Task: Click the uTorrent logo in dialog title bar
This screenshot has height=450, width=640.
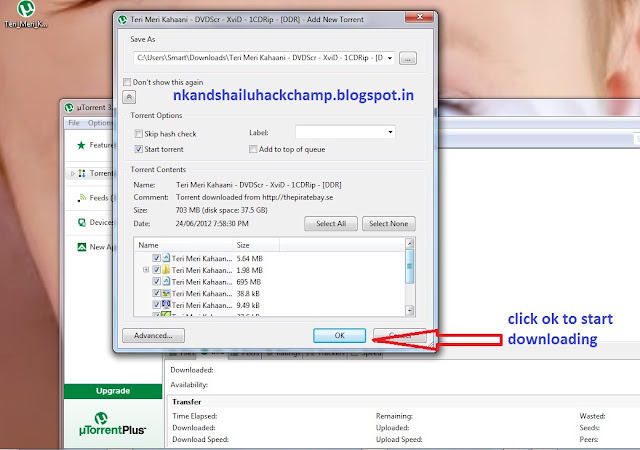Action: 122,20
